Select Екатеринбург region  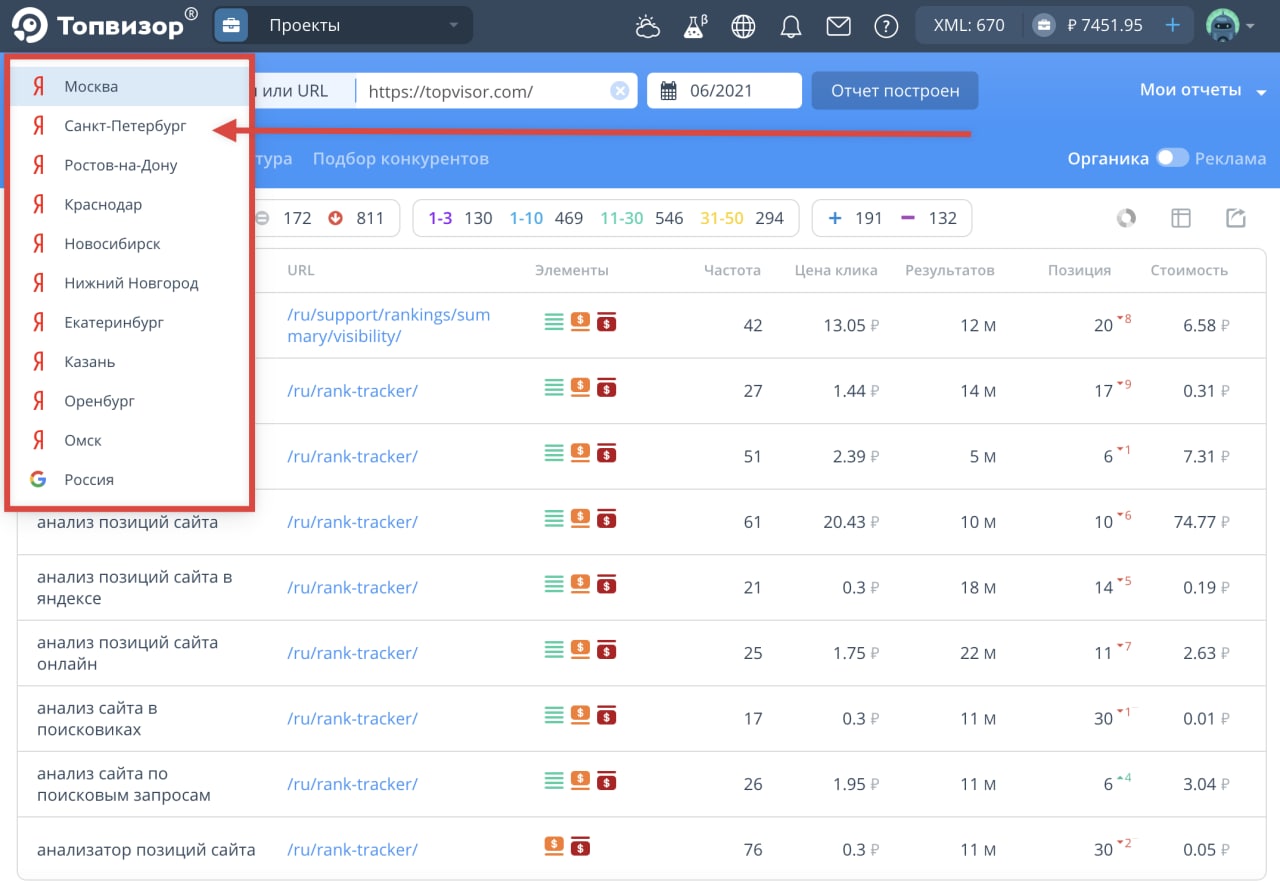[x=129, y=322]
